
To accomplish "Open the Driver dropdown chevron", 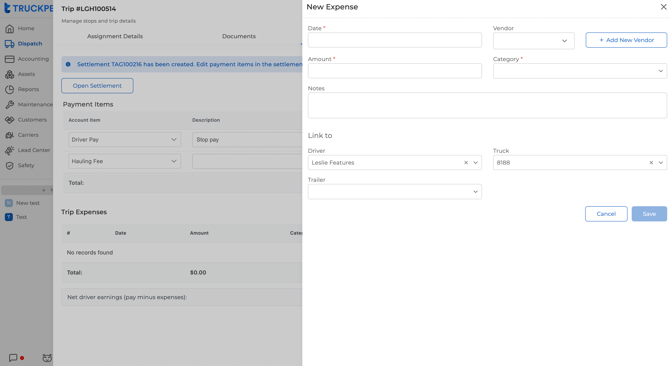I will point(475,163).
